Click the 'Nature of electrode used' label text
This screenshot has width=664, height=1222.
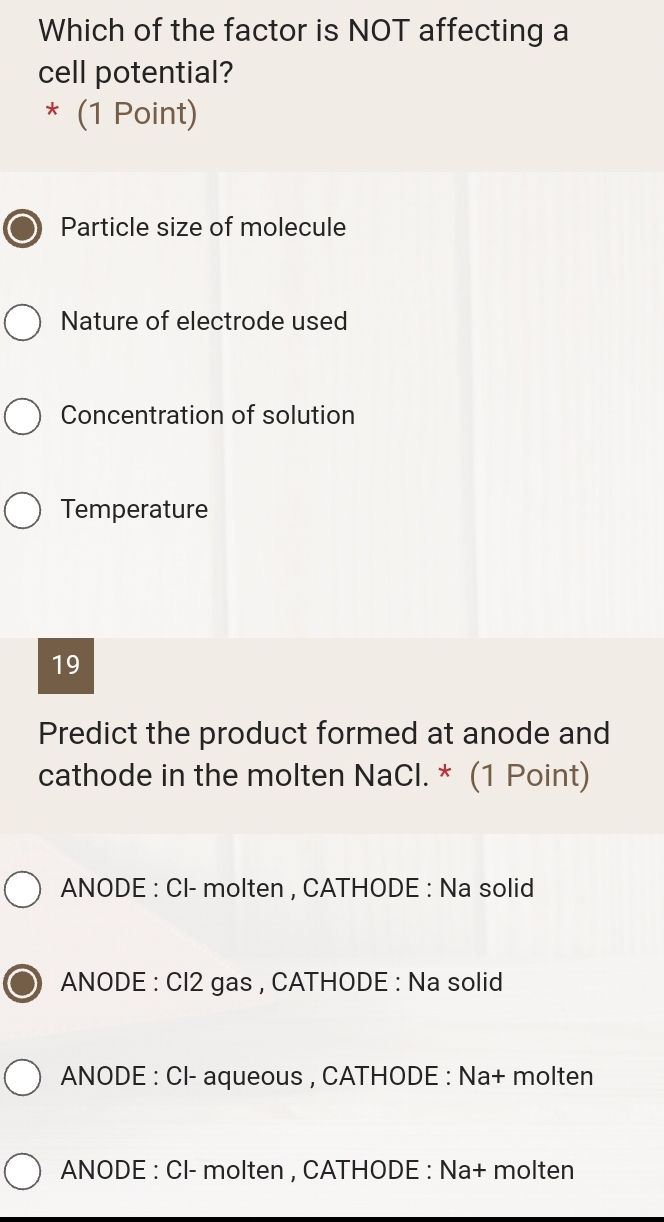click(x=204, y=322)
